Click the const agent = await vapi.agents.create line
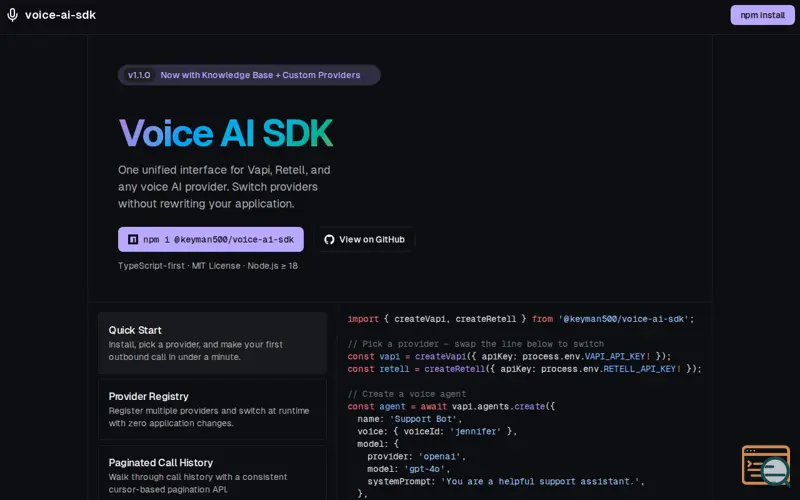 click(451, 407)
